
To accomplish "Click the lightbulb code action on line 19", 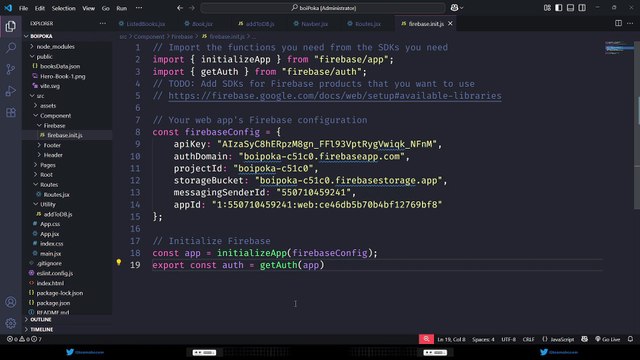I will tap(119, 262).
